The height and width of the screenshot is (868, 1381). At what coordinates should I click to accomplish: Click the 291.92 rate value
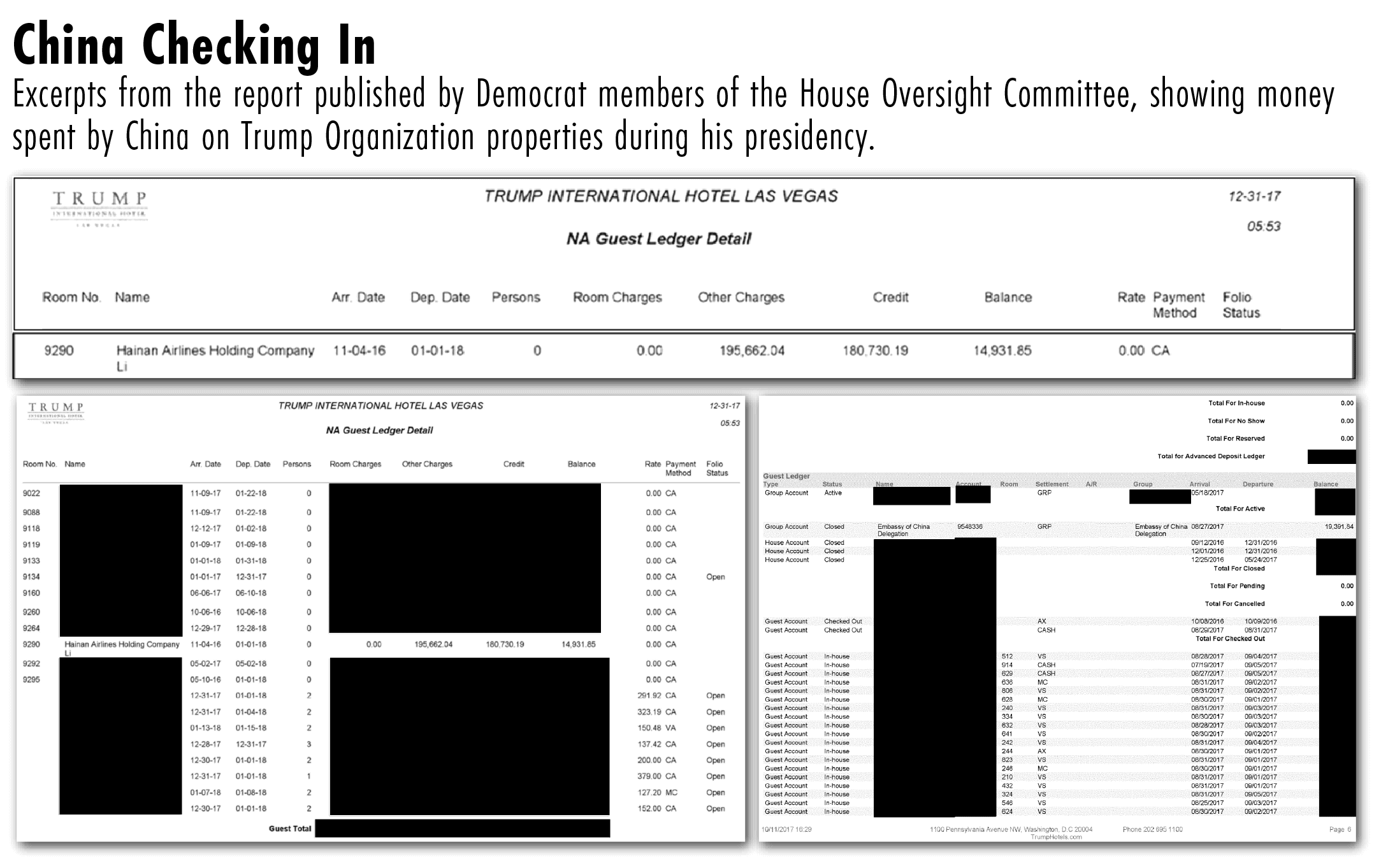649,695
